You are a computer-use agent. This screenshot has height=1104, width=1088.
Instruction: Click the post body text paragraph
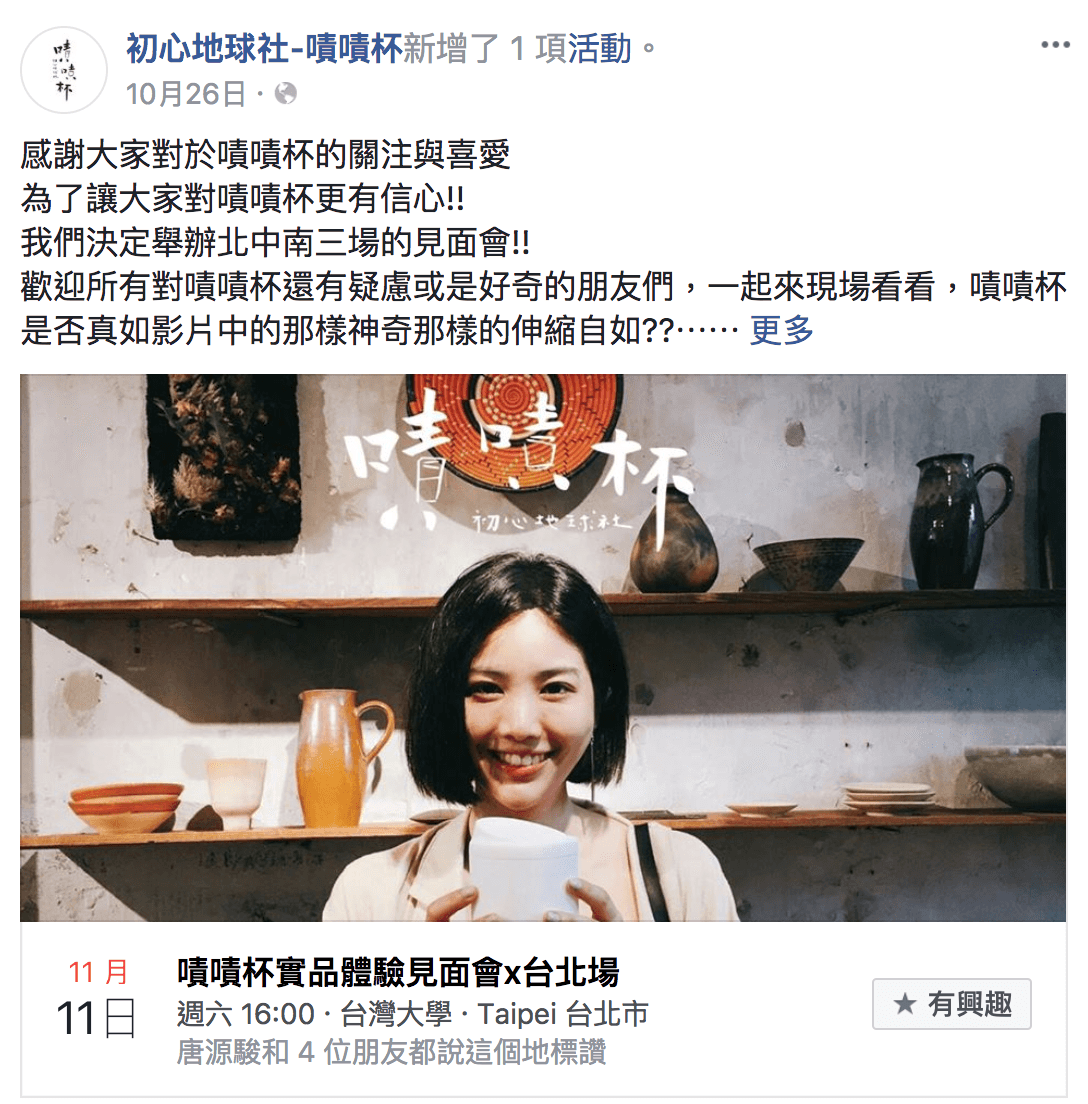coord(543,242)
